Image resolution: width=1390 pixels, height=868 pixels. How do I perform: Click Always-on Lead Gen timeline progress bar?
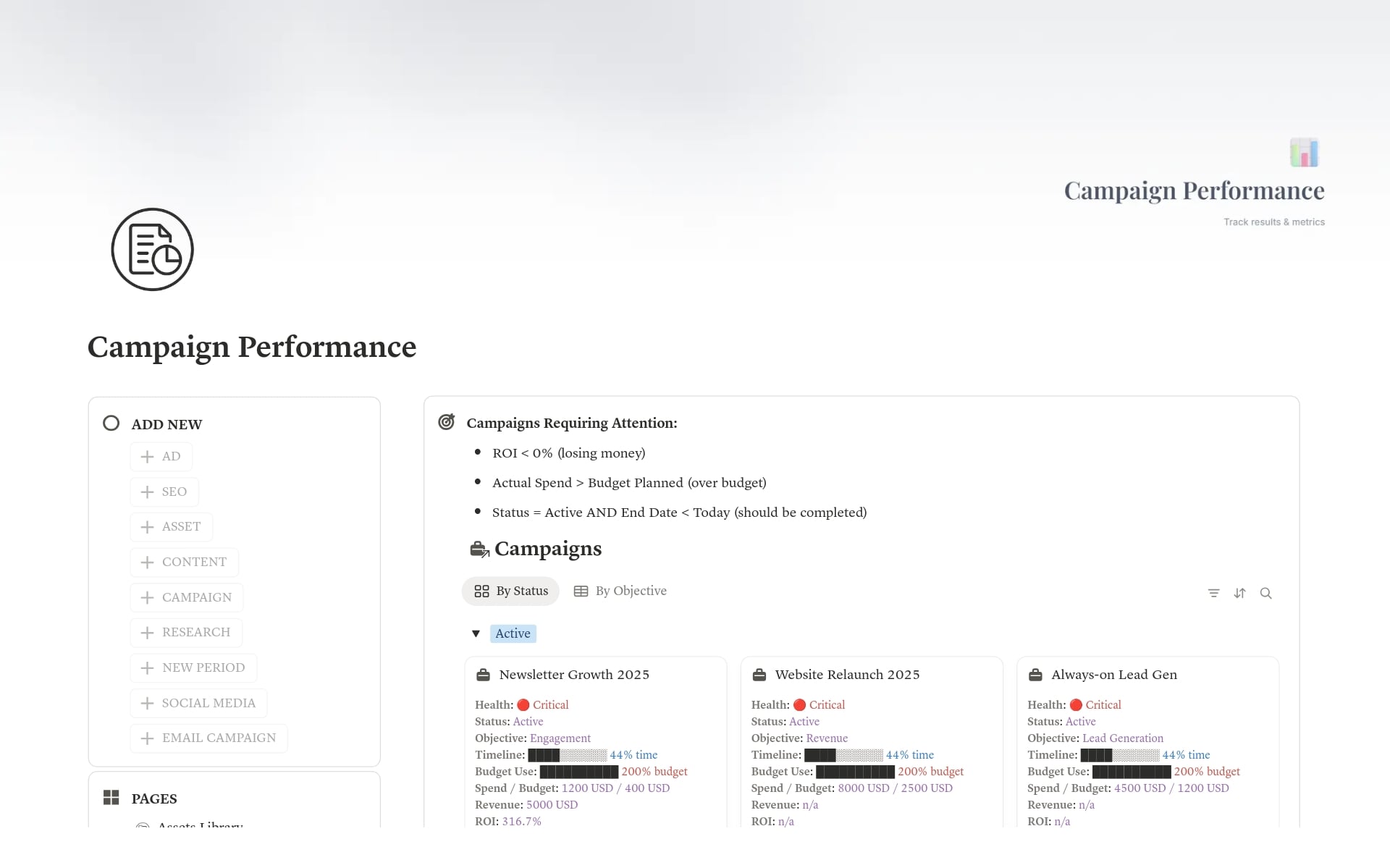[1120, 755]
